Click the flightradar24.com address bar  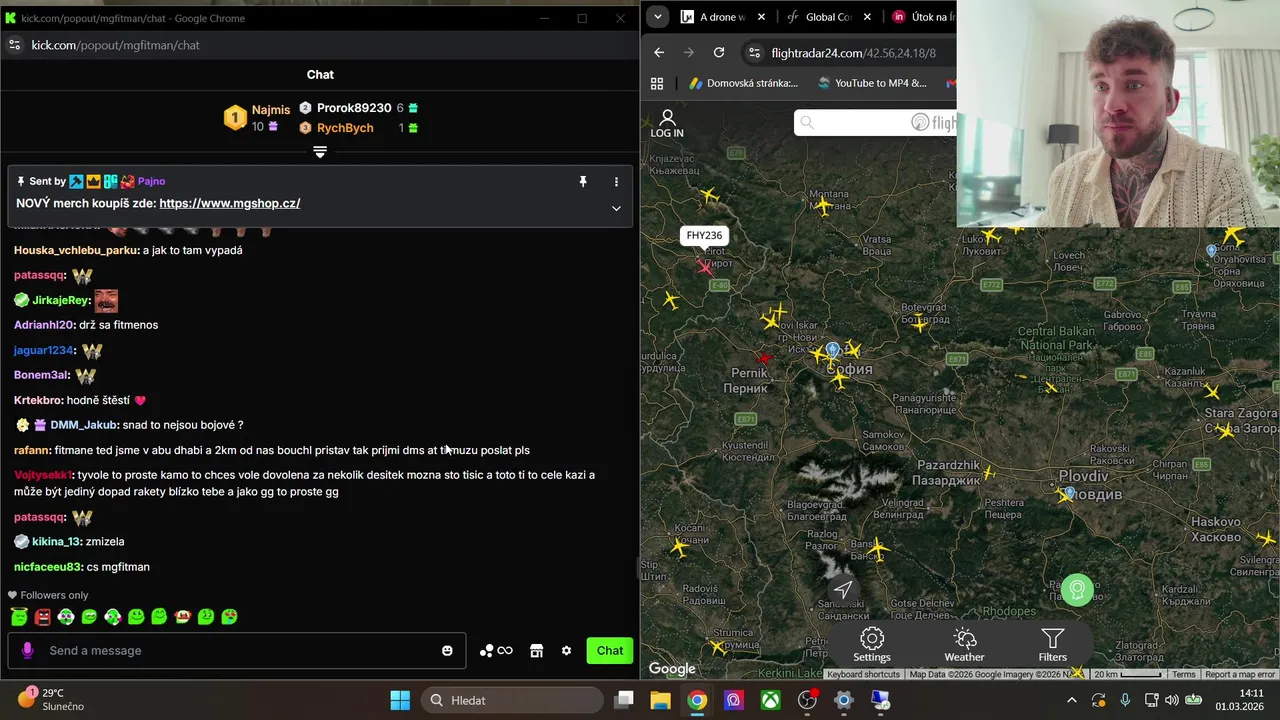pos(850,53)
